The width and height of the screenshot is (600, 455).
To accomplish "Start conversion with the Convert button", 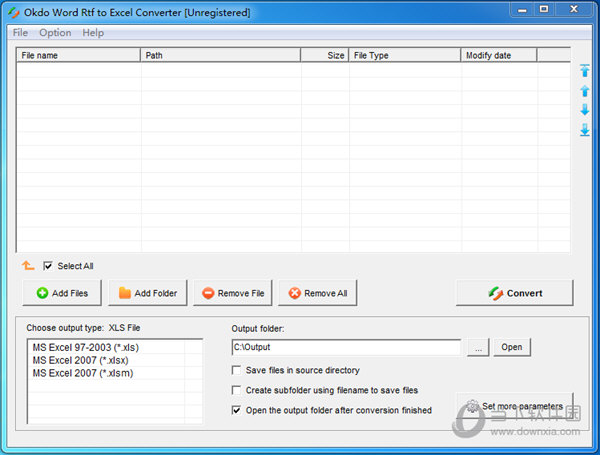I will click(x=515, y=293).
